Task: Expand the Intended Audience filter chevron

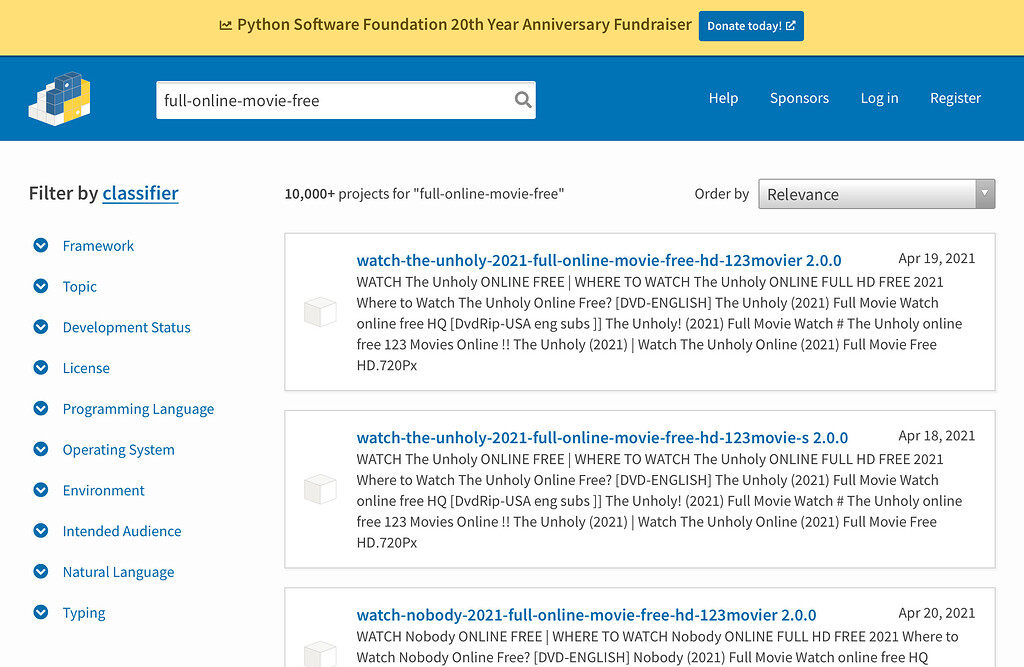Action: click(40, 530)
